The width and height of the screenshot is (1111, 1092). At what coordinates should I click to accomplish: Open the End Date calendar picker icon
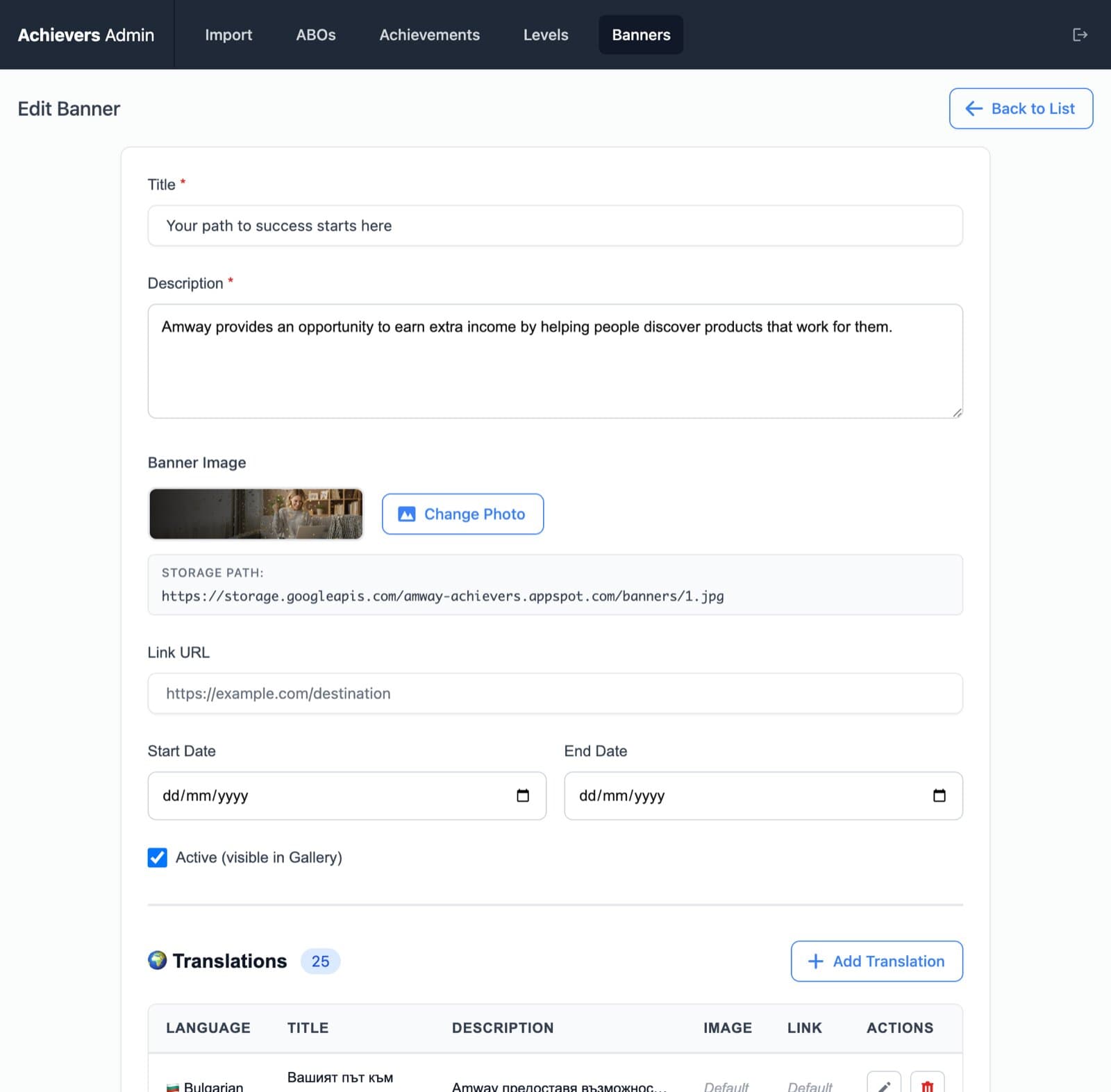pos(939,796)
